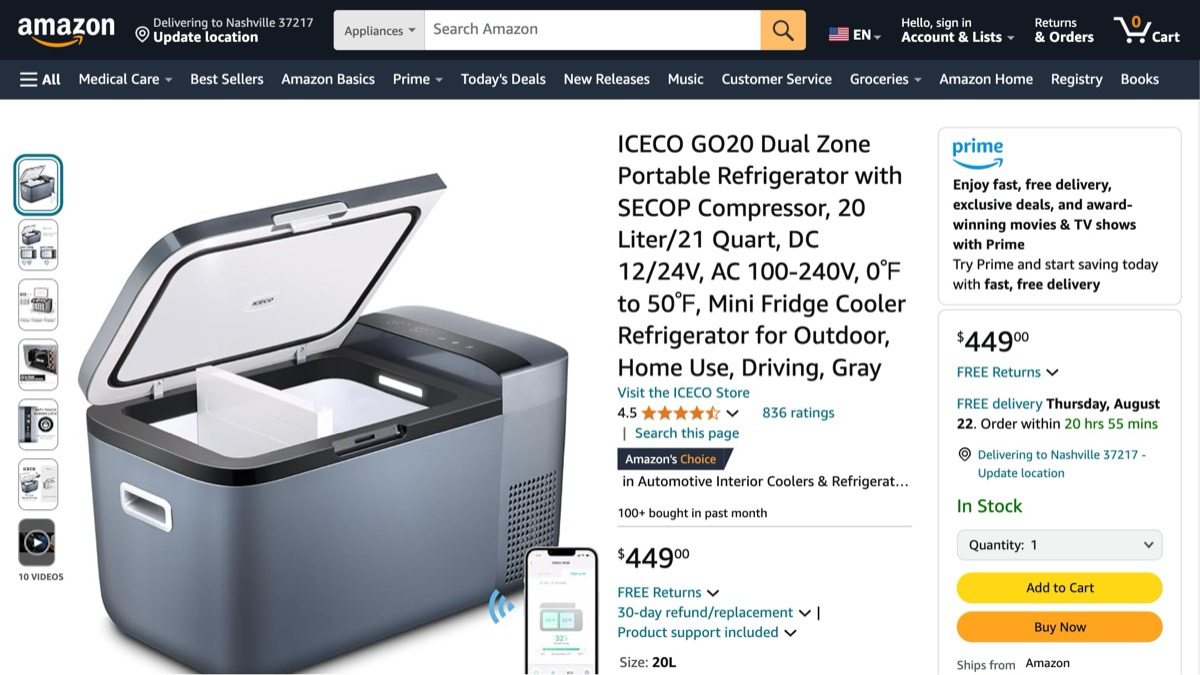Visit the ICECO Store link
Image resolution: width=1200 pixels, height=675 pixels.
pyautogui.click(x=683, y=393)
